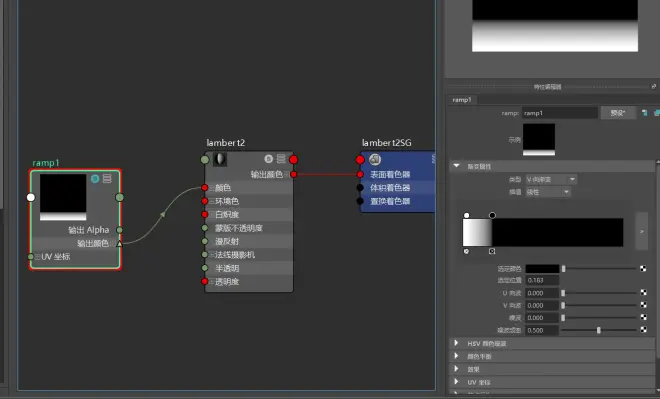Click the delete box under the black ramp handle
This screenshot has width=660, height=399.
492,251
